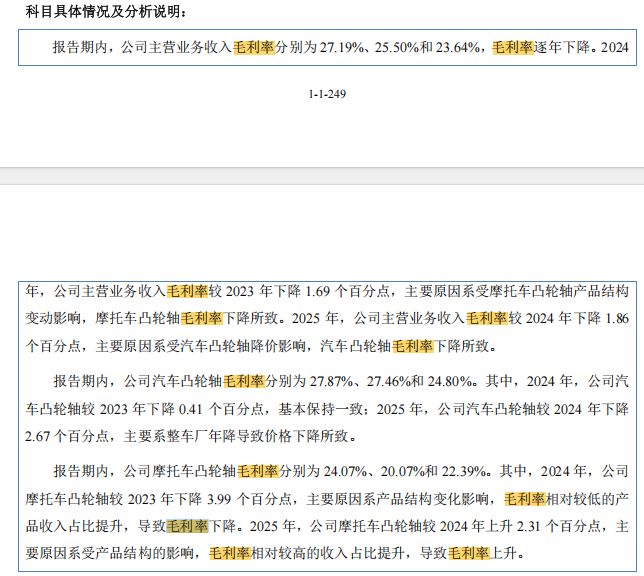
Task: Click the phrase 品收入占比提升
Action: [74, 526]
